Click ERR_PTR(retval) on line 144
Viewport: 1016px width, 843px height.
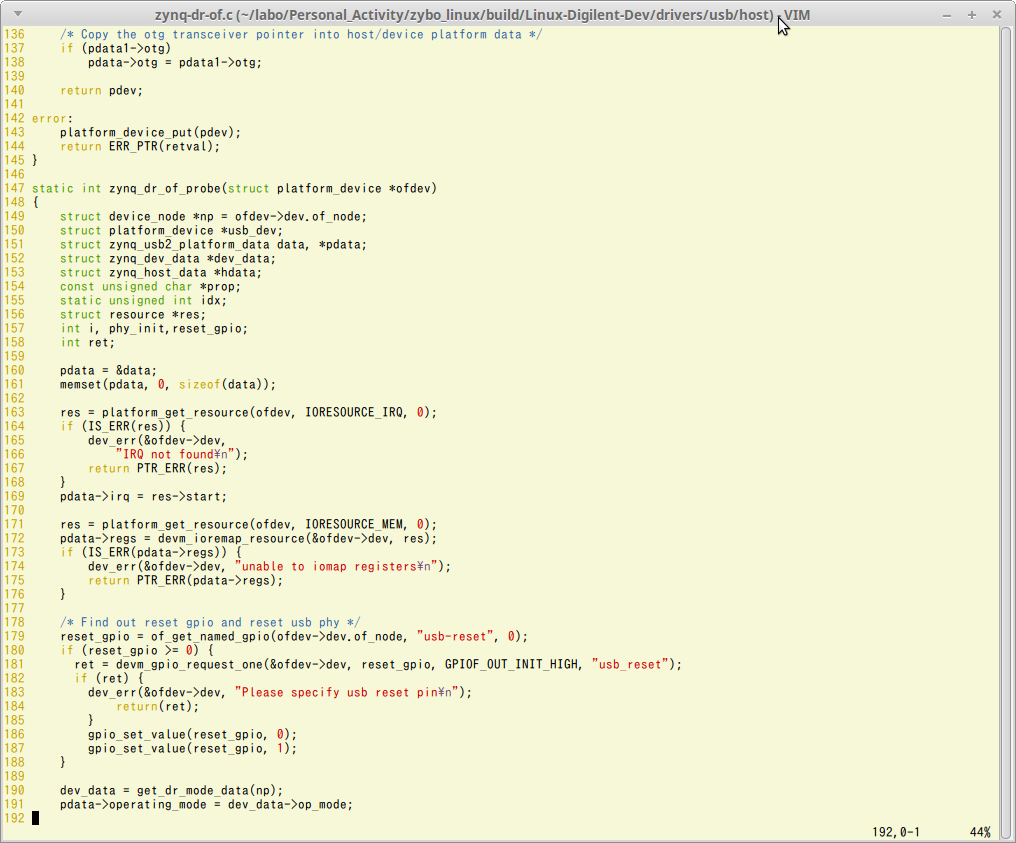click(x=160, y=146)
